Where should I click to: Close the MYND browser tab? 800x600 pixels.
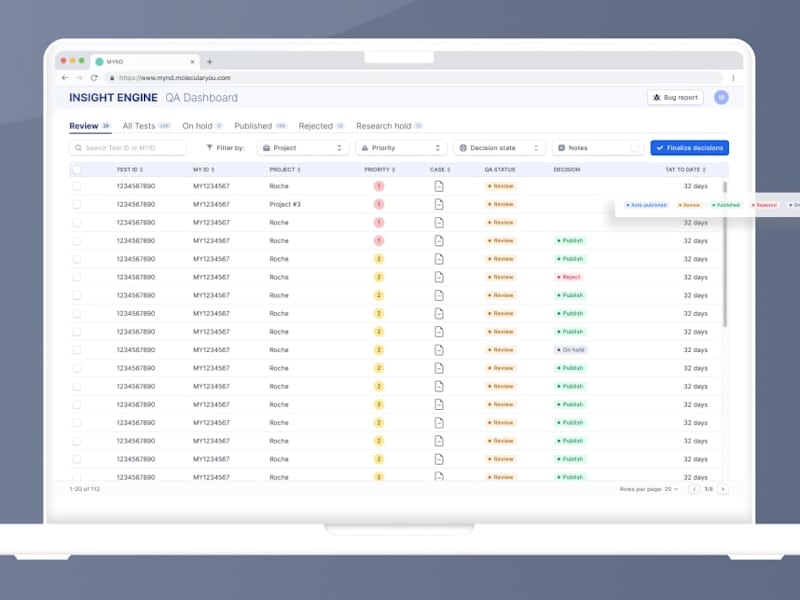tap(192, 62)
